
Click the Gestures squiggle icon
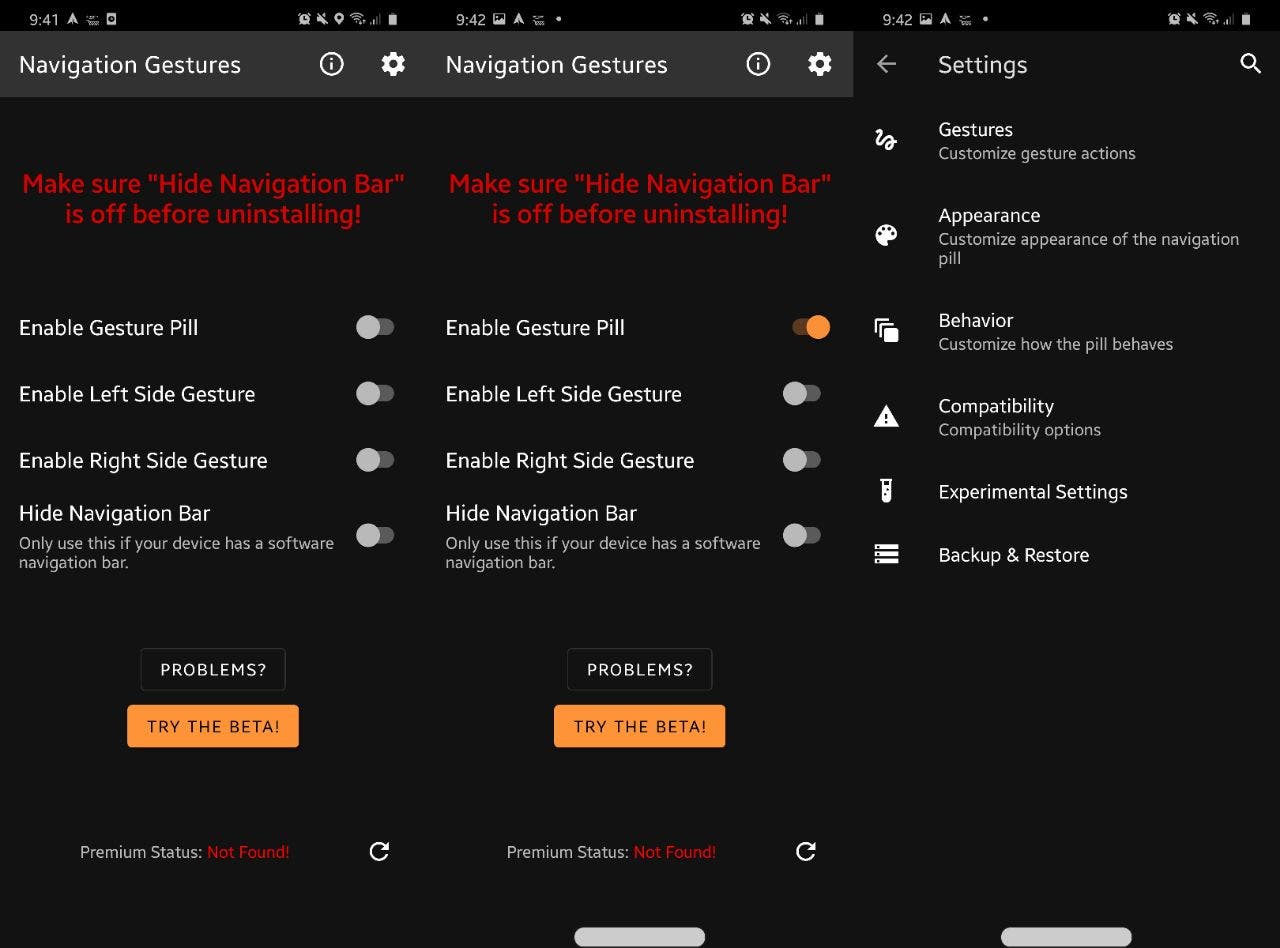(886, 140)
